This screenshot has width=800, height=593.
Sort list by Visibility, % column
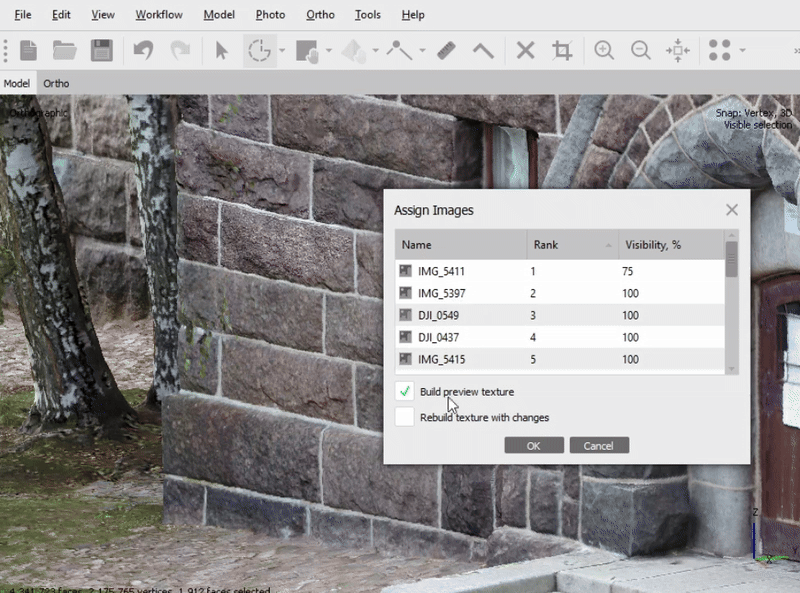tap(671, 245)
